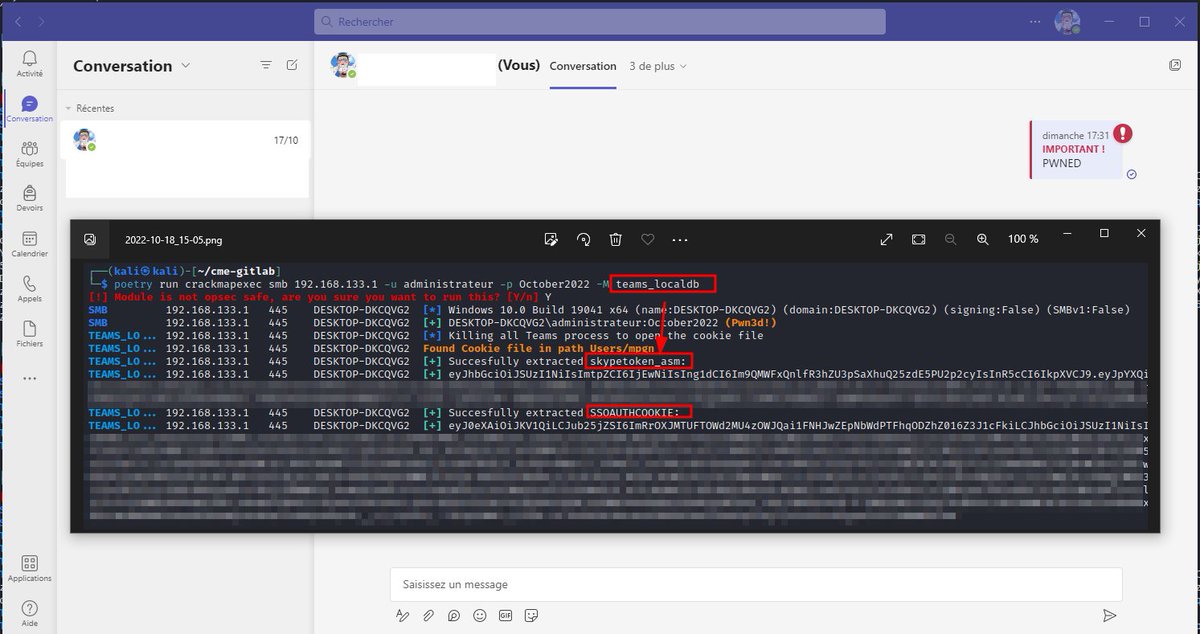Click the 2022-10-18_15-05.png file name

[x=173, y=240]
